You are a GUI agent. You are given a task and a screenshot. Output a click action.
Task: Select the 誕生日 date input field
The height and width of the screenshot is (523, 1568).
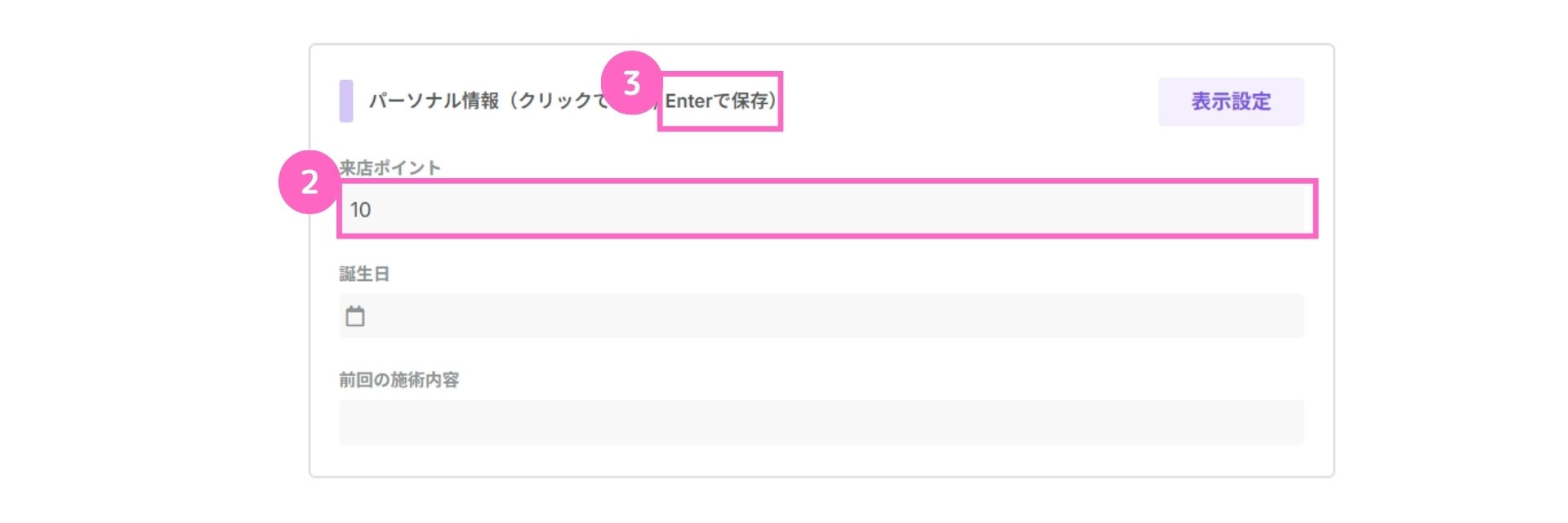coord(822,315)
